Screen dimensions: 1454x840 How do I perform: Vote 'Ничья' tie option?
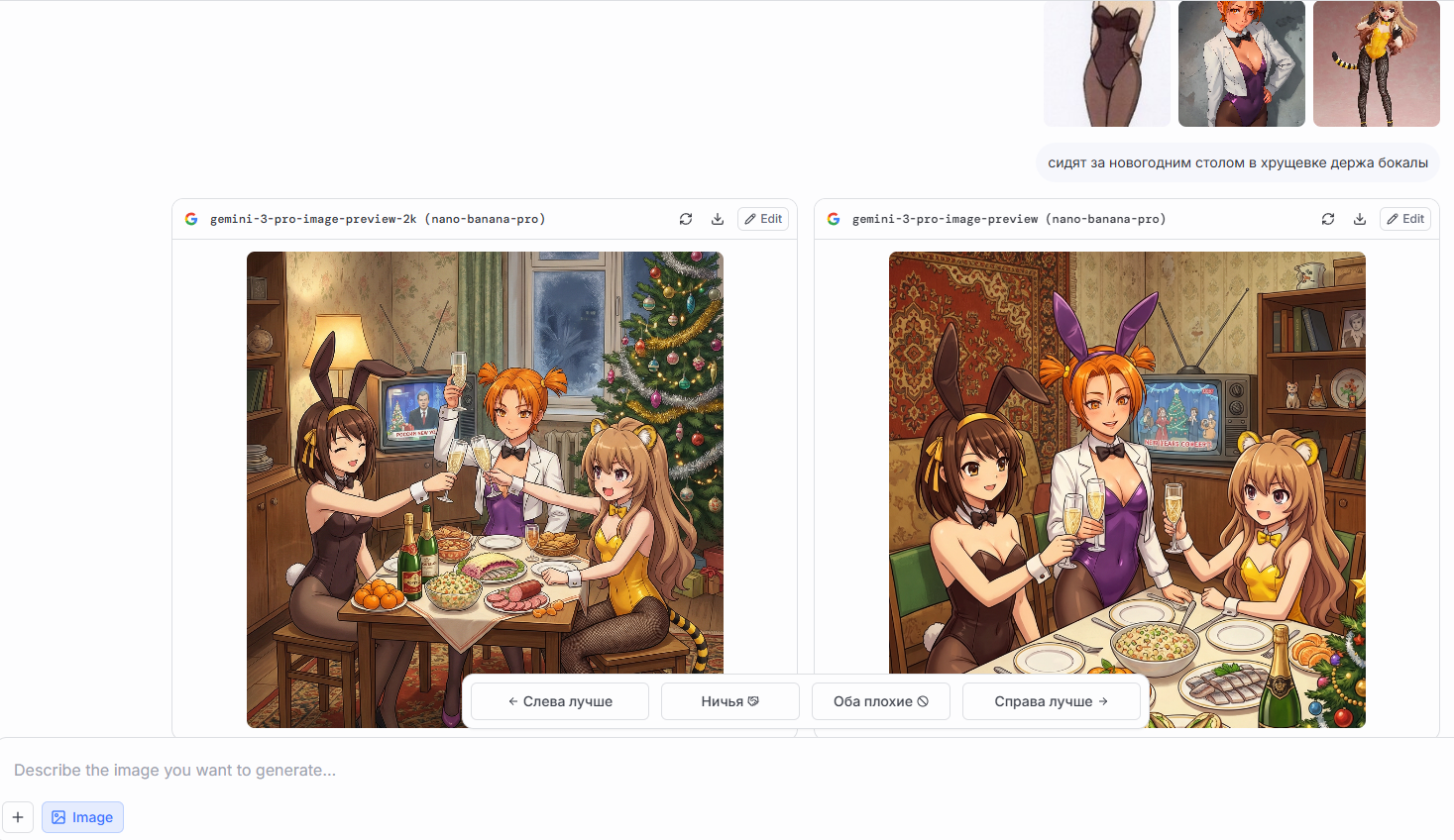click(x=730, y=701)
